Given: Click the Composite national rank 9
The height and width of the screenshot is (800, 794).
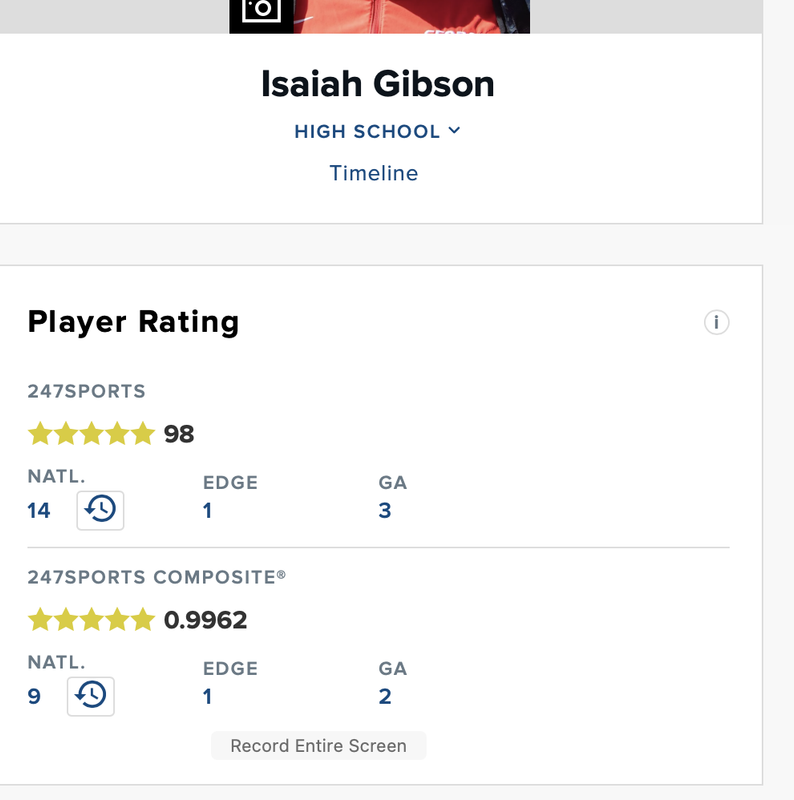Looking at the screenshot, I should pos(34,697).
